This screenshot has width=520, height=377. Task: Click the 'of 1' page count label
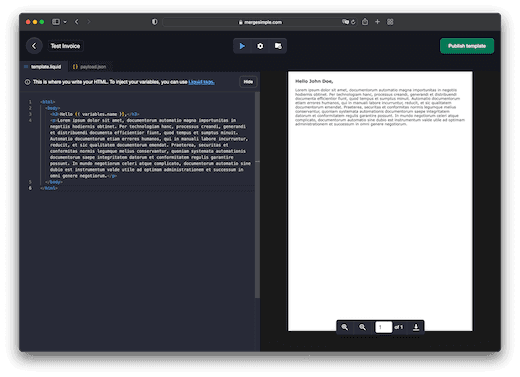tap(399, 327)
